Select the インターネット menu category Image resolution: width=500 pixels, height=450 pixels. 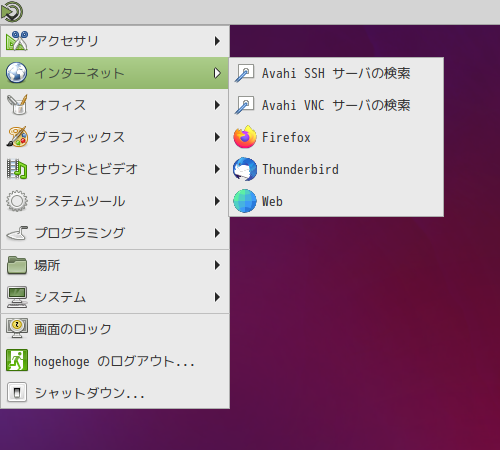[115, 73]
